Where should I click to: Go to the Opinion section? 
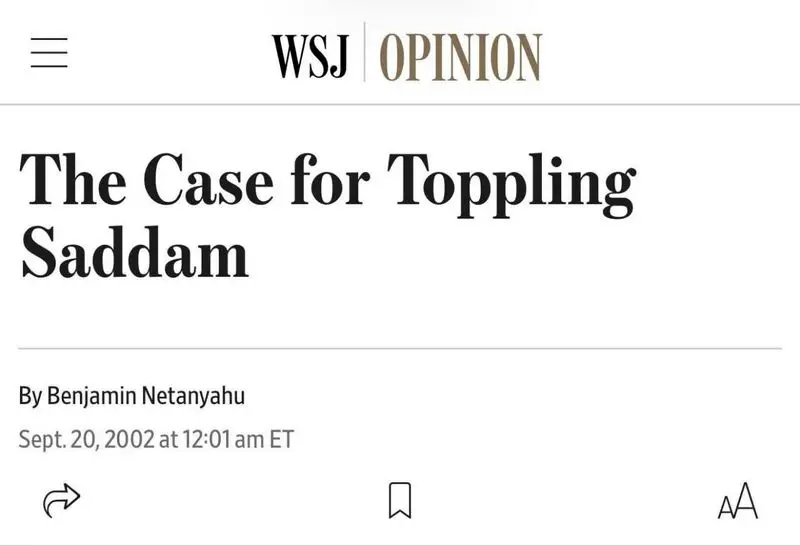coord(461,56)
